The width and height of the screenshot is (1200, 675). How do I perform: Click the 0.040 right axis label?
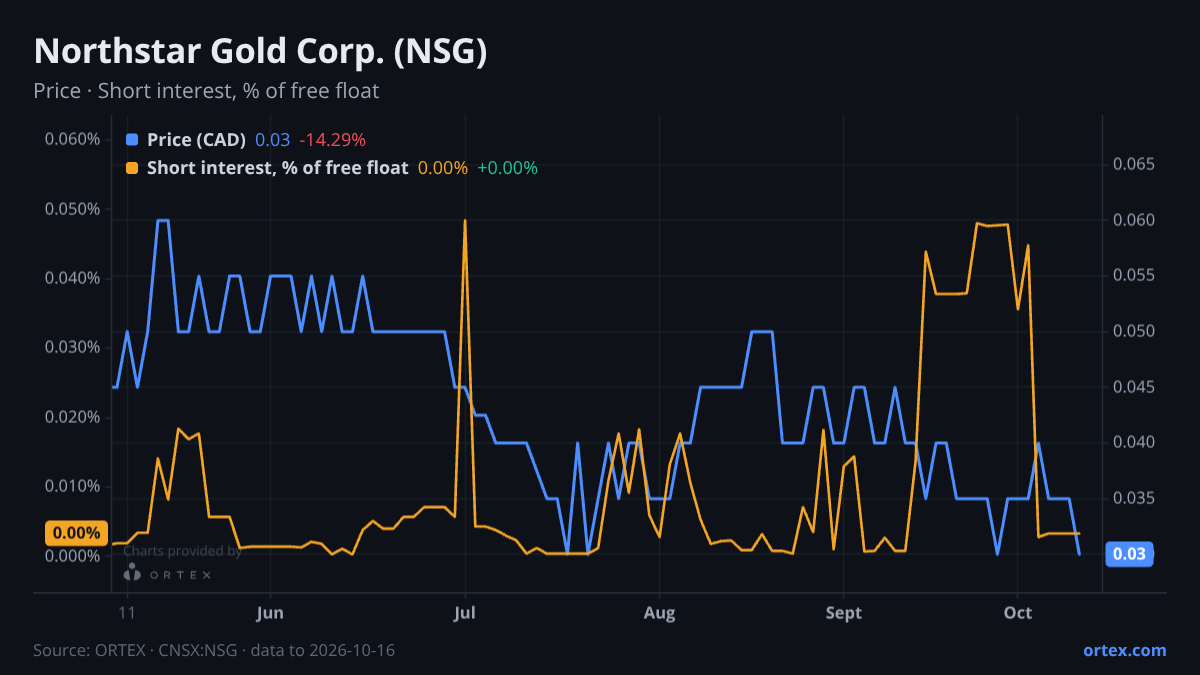click(1134, 442)
